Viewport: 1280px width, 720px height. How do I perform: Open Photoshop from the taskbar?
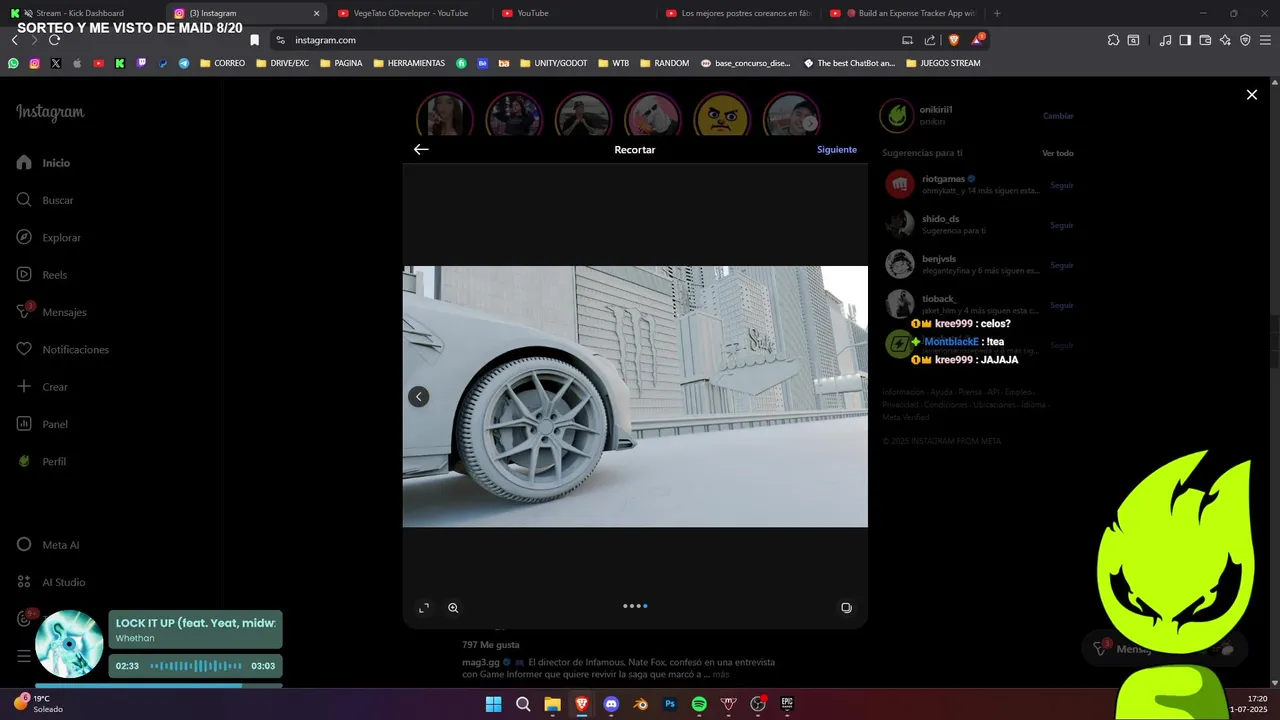click(670, 704)
